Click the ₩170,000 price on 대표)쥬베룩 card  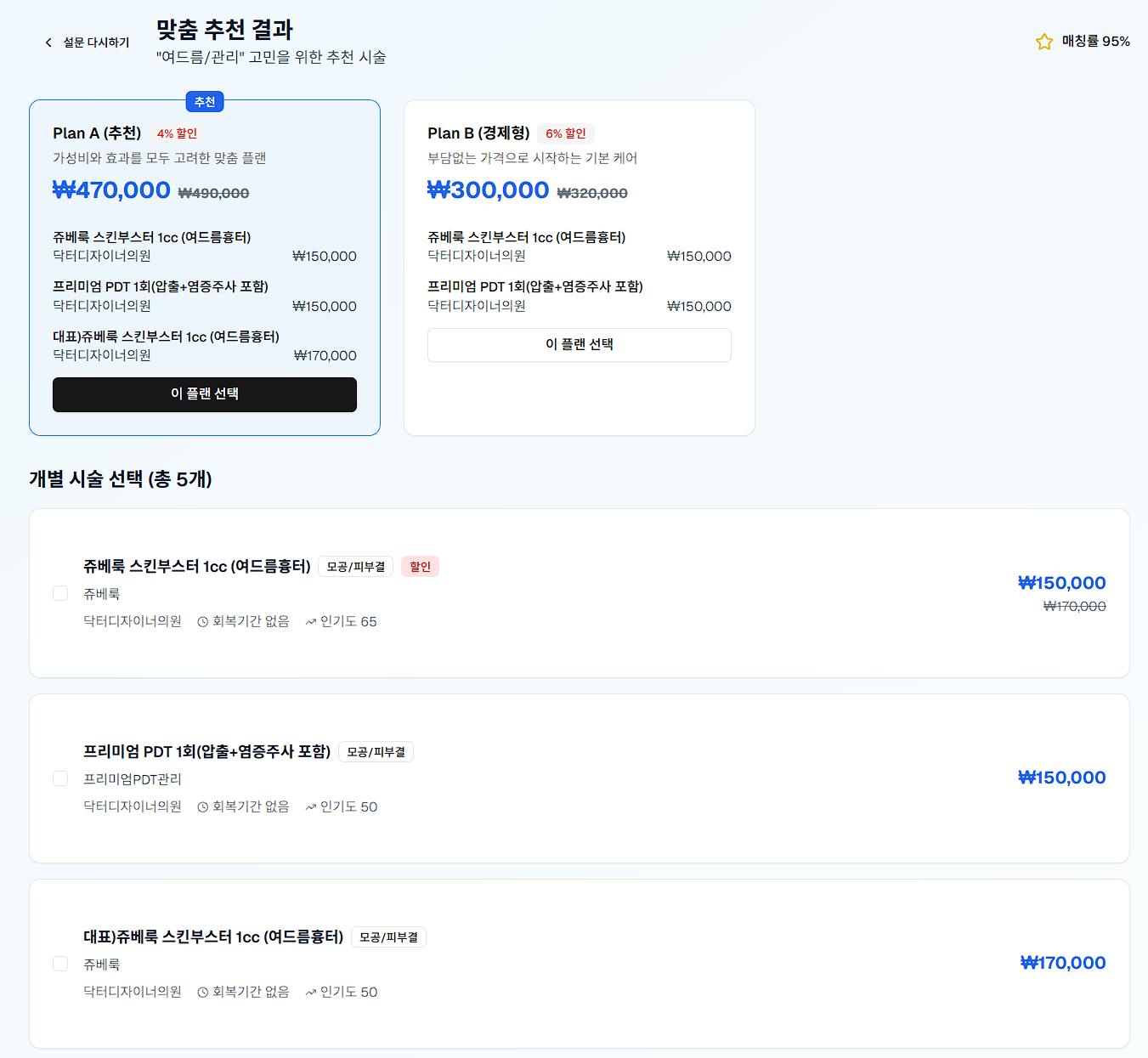1063,963
